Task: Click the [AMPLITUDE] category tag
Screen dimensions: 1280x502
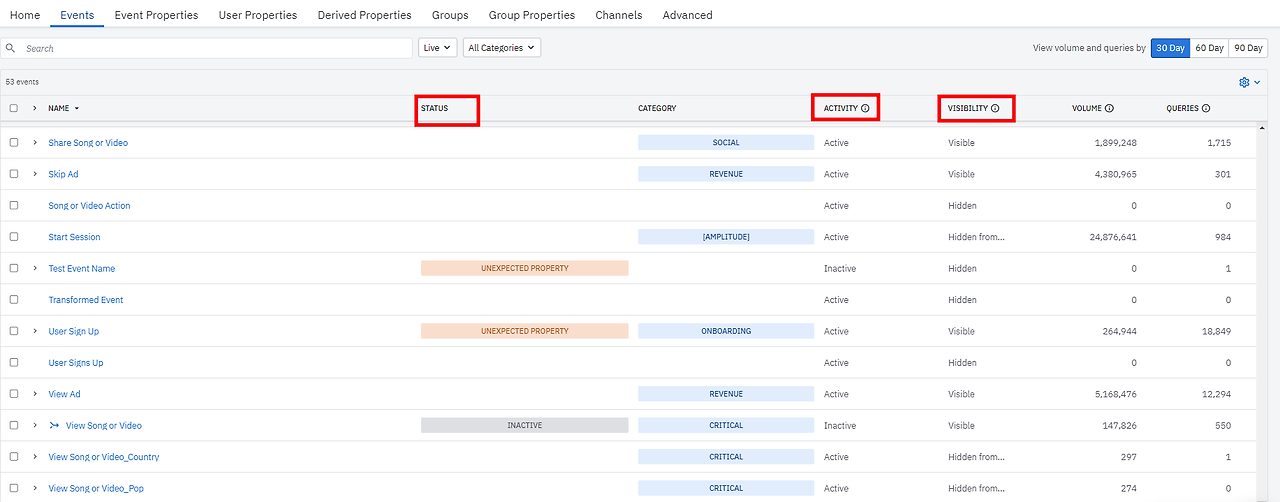Action: pyautogui.click(x=726, y=237)
